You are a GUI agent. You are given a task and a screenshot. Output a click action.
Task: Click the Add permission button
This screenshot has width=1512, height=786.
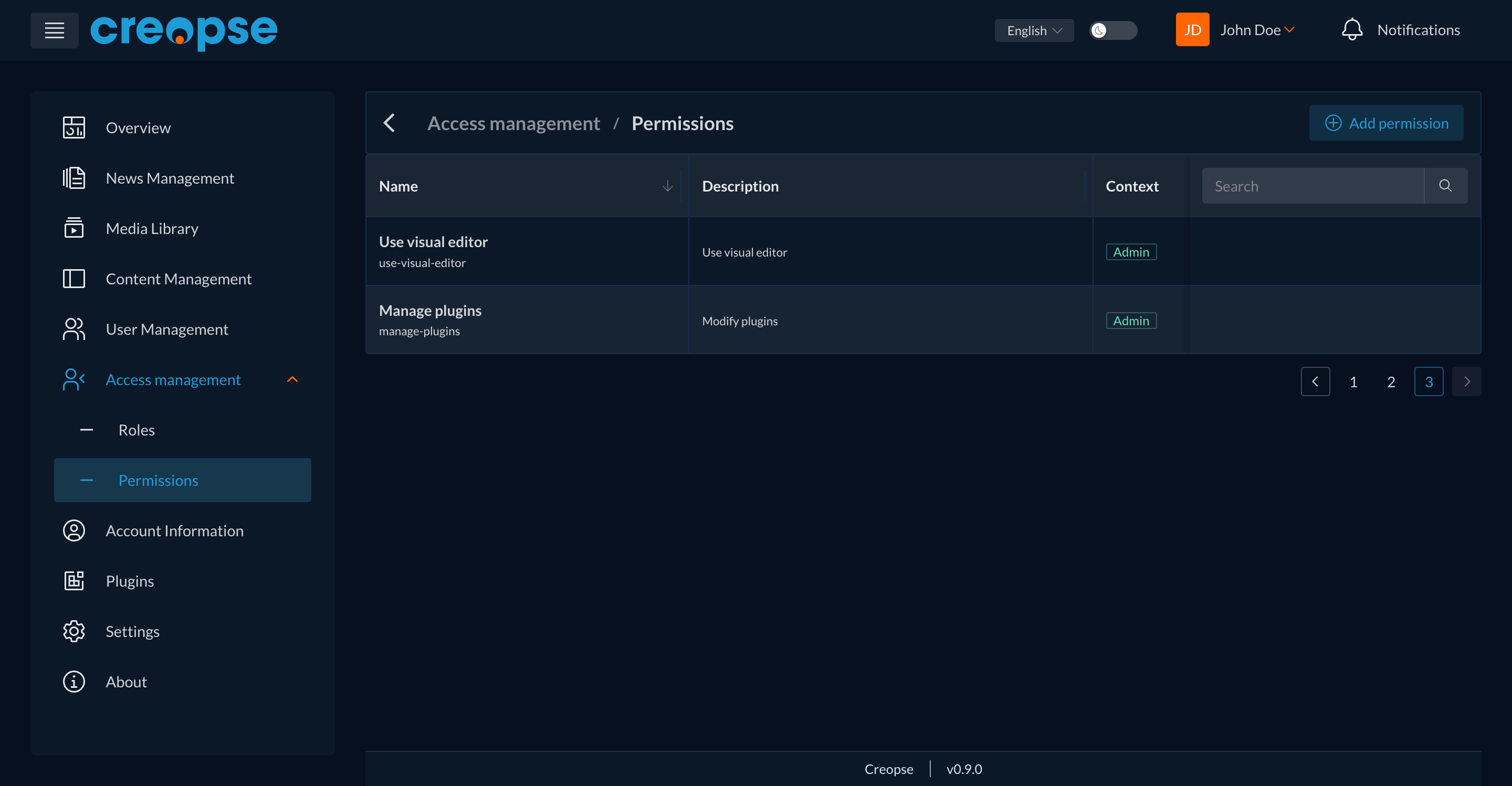pyautogui.click(x=1386, y=123)
